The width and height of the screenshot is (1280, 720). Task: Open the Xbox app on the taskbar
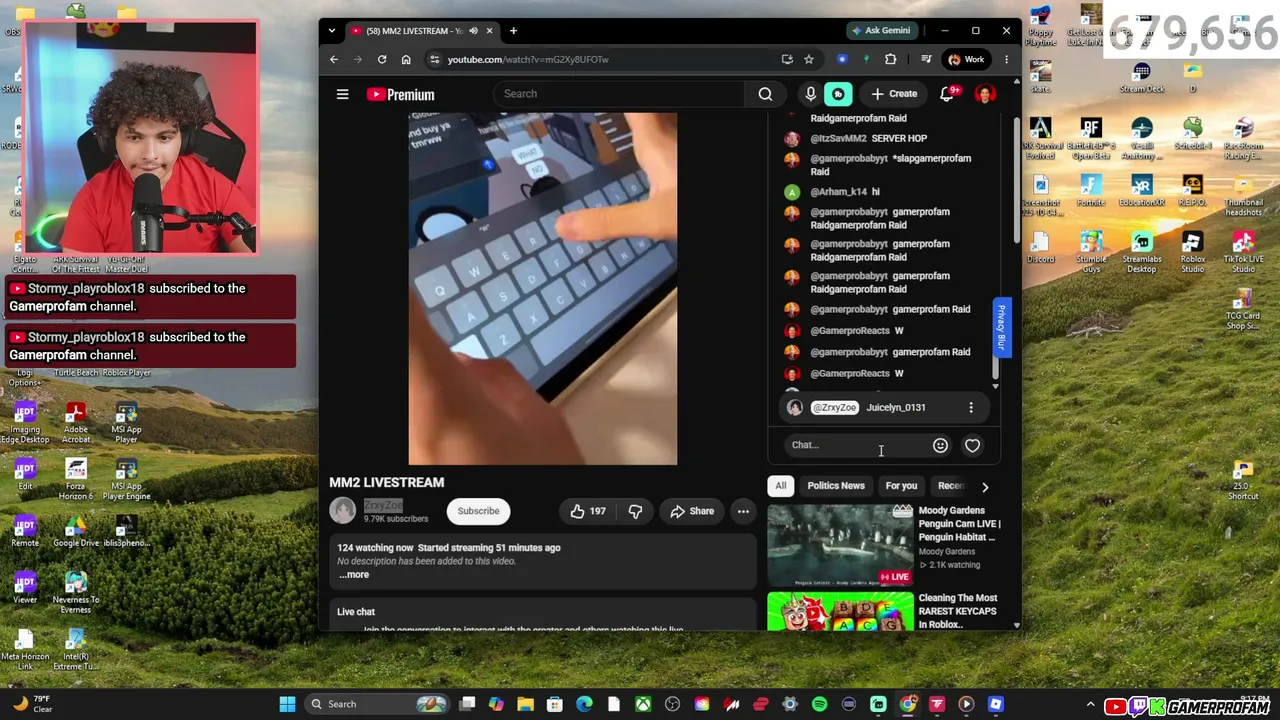coord(643,704)
